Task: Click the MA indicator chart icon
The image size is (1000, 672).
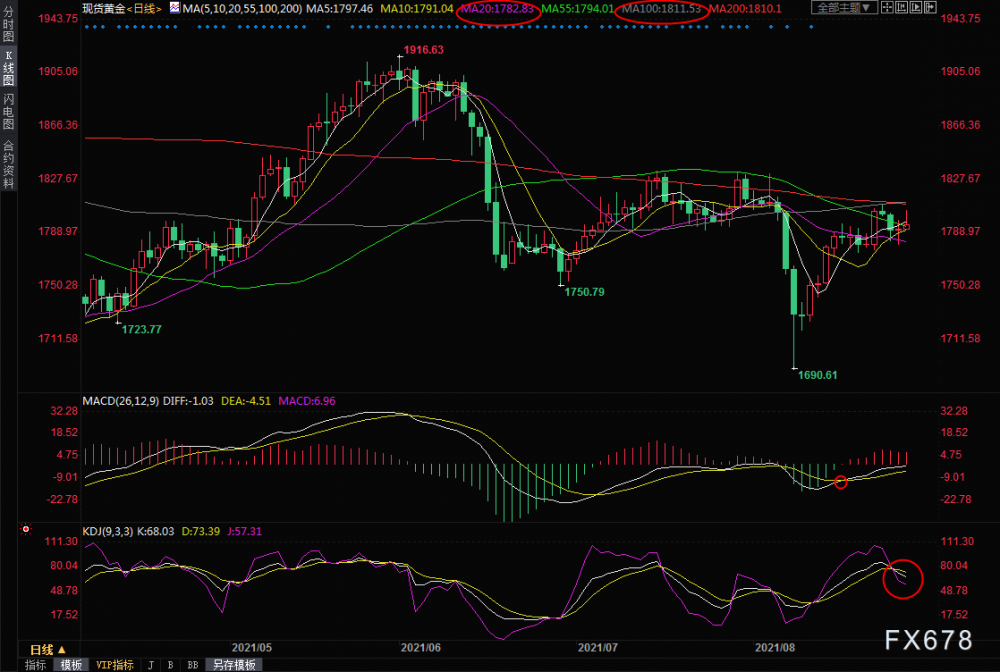Action: click(175, 8)
